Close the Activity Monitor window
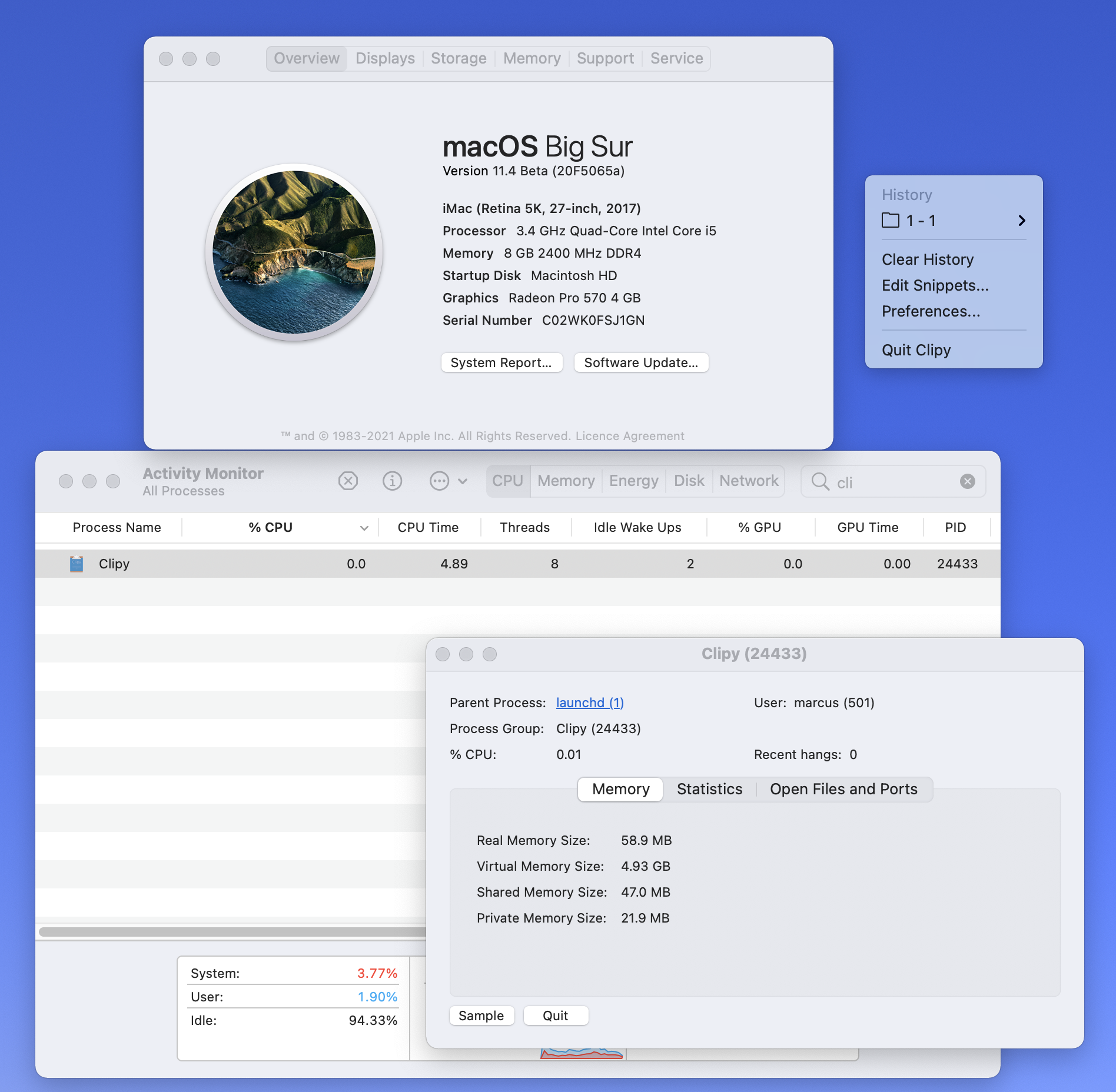The height and width of the screenshot is (1092, 1116). [x=66, y=481]
